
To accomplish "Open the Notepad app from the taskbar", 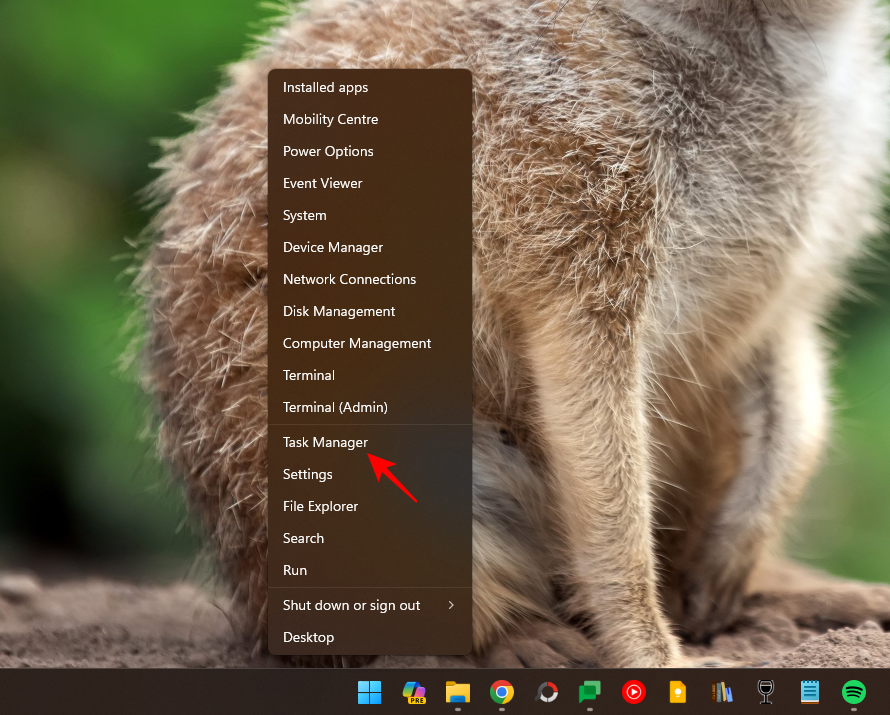I will [809, 692].
